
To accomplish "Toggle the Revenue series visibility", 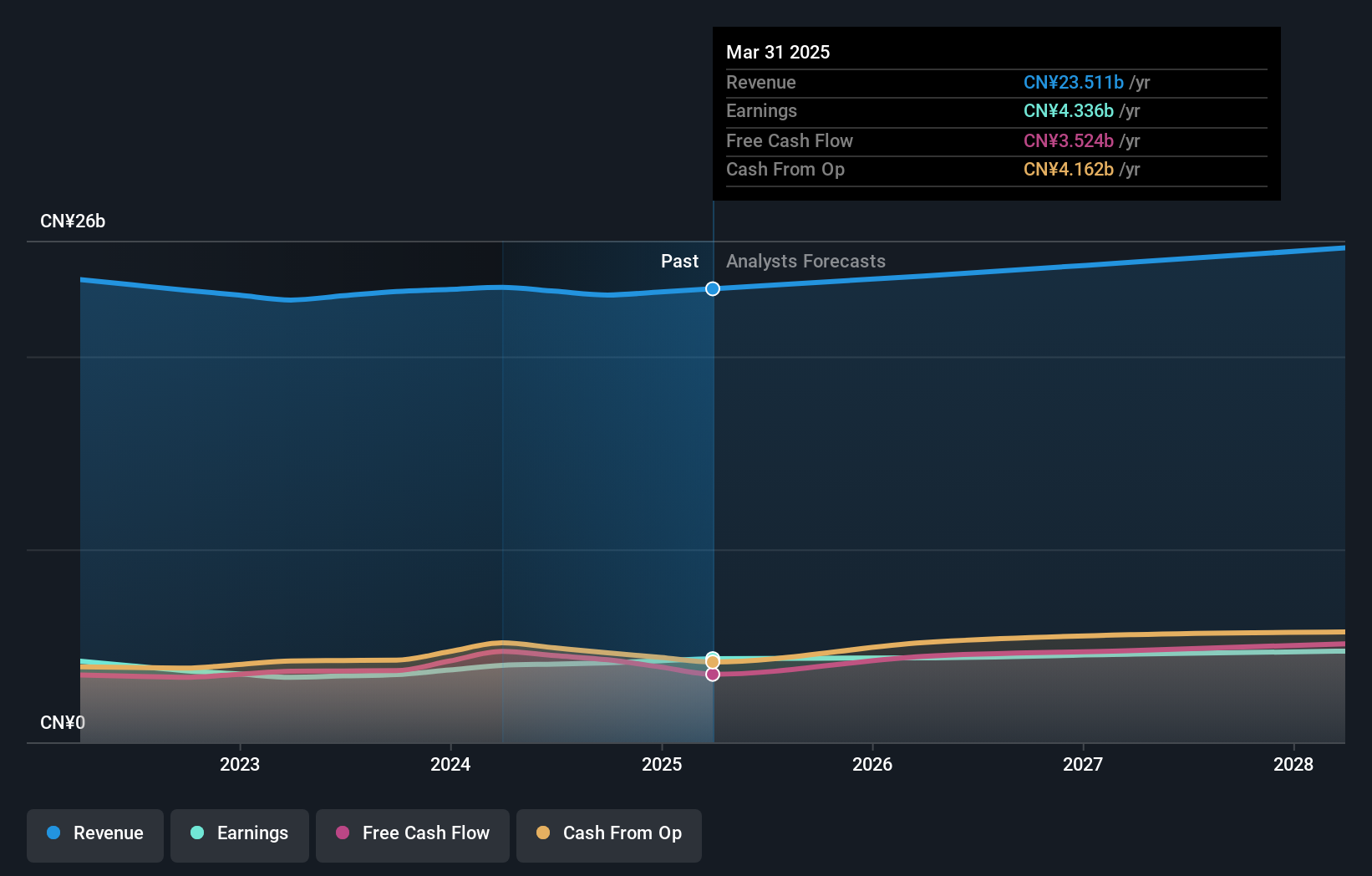I will (x=94, y=835).
